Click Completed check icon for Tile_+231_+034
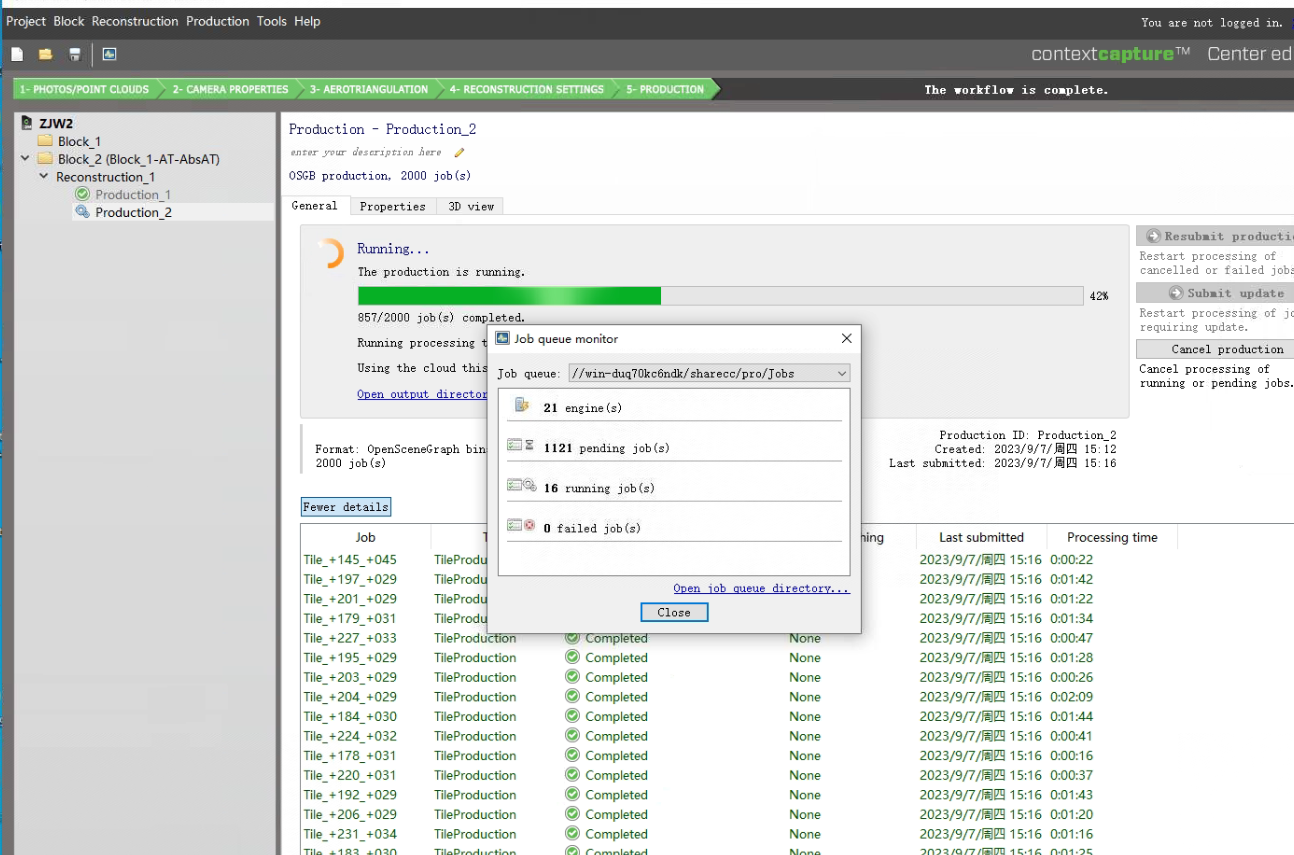 (x=573, y=834)
